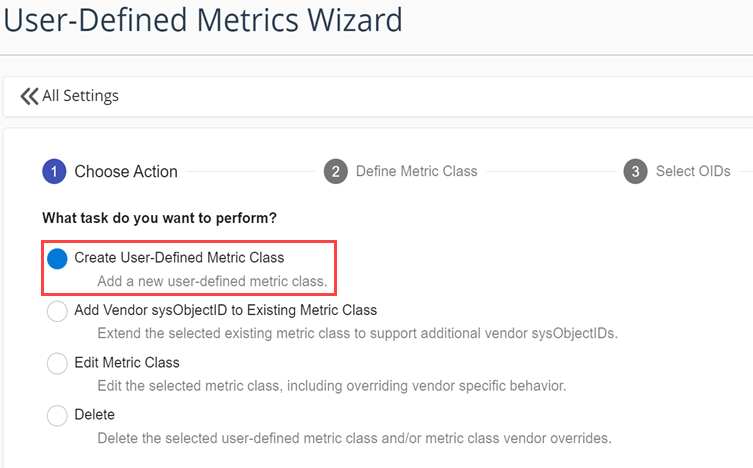Jump to Select OIDs step
The width and height of the screenshot is (753, 468).
pos(693,171)
